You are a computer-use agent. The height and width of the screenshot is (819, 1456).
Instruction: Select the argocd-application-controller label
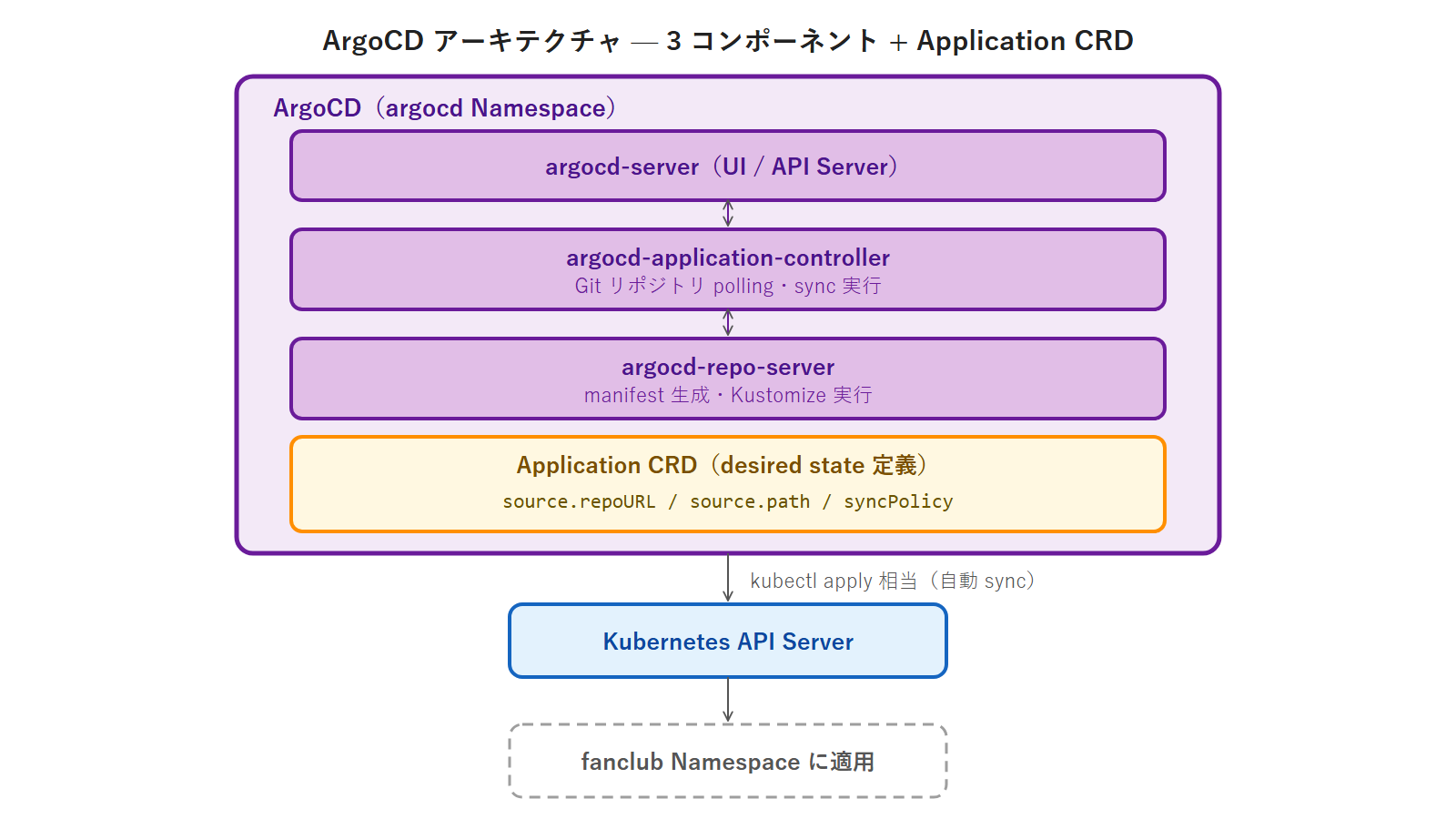[x=728, y=258]
